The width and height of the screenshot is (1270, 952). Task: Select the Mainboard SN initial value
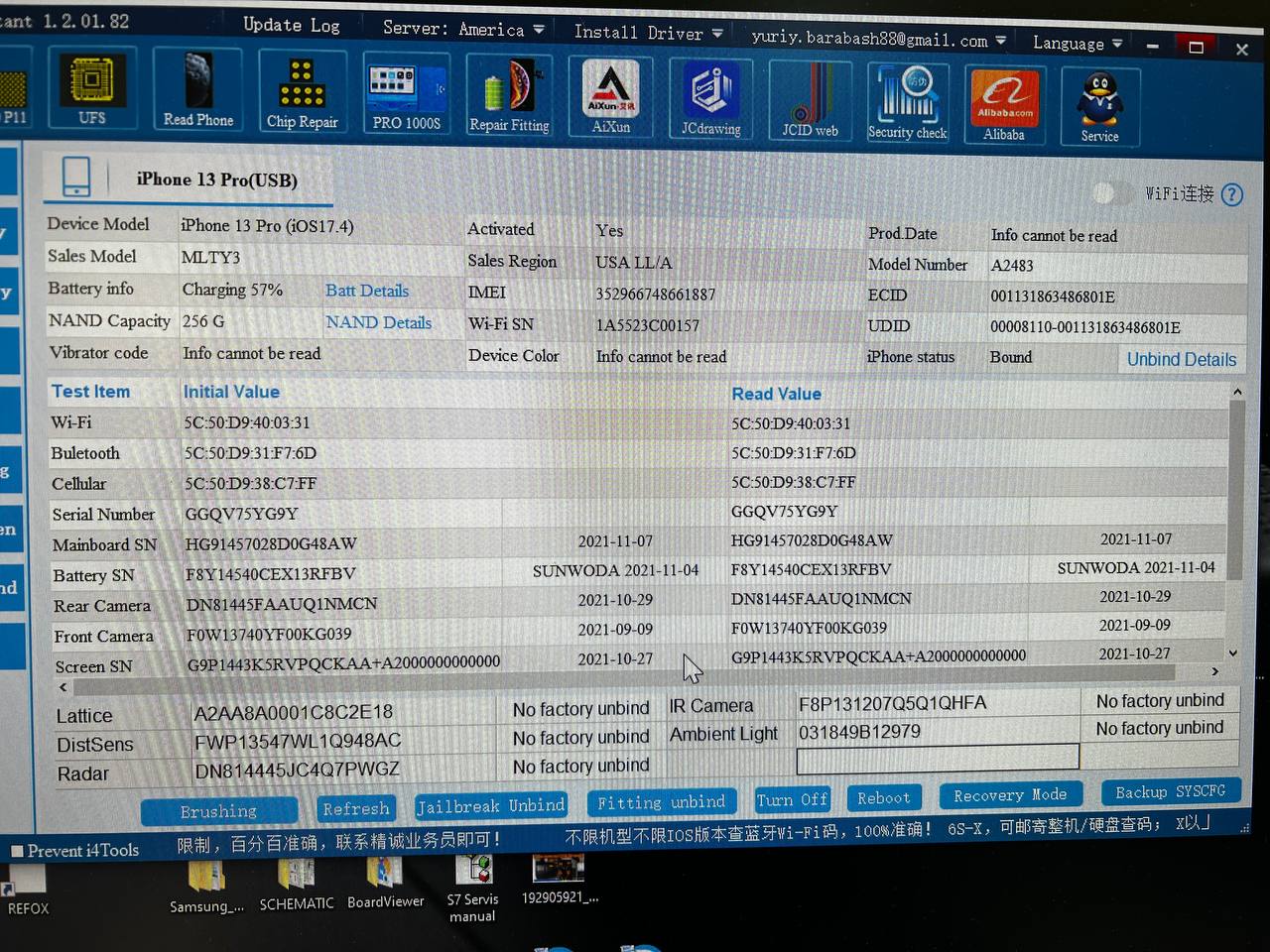(271, 543)
